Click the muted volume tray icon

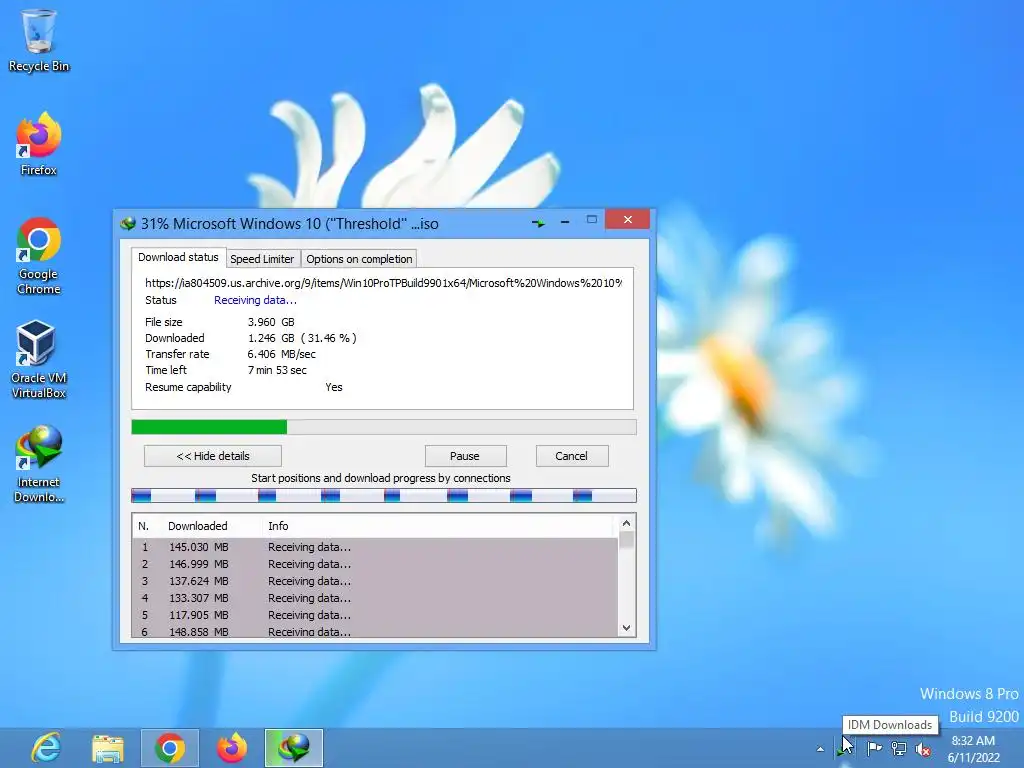click(923, 749)
